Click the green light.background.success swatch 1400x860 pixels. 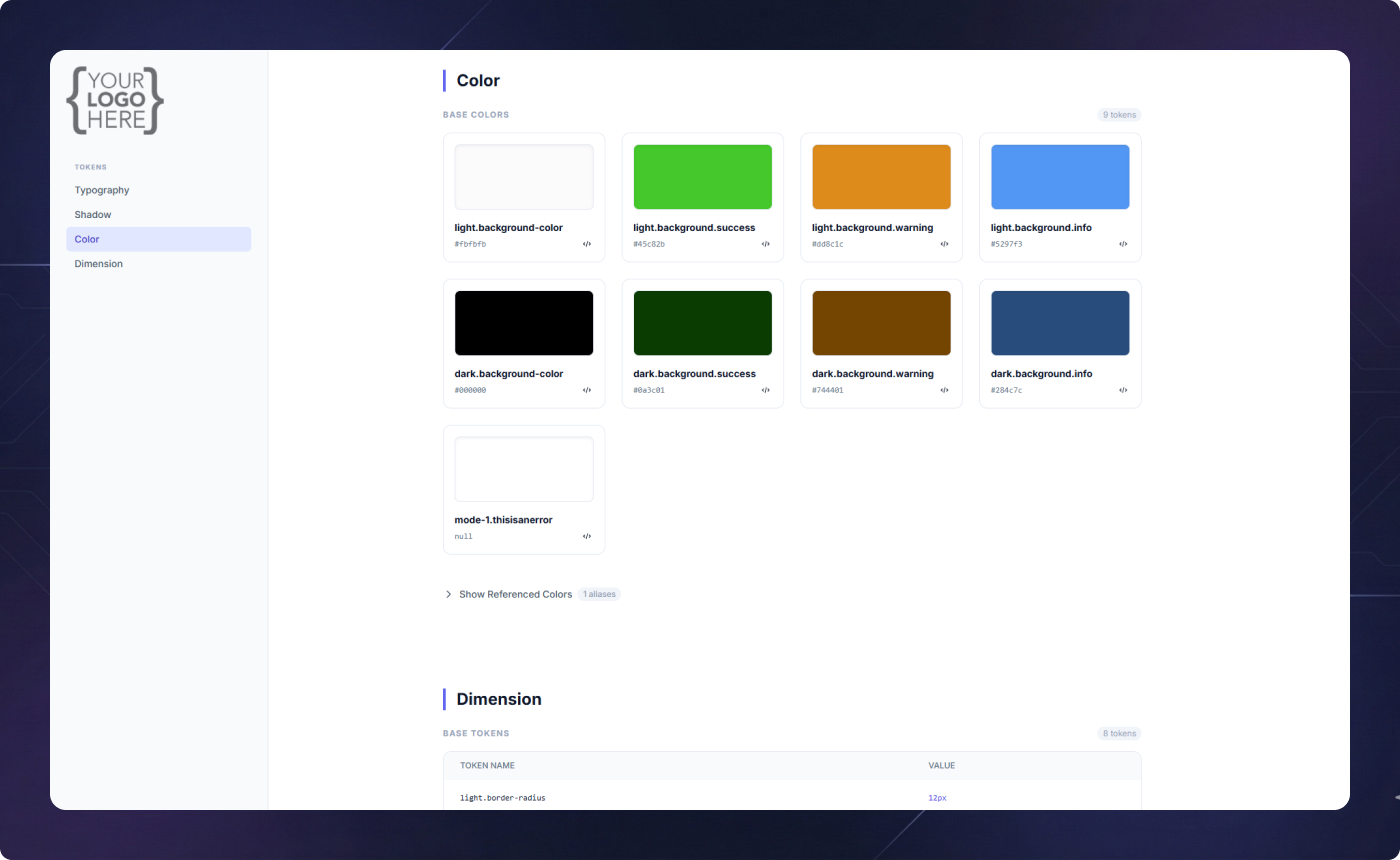[702, 176]
